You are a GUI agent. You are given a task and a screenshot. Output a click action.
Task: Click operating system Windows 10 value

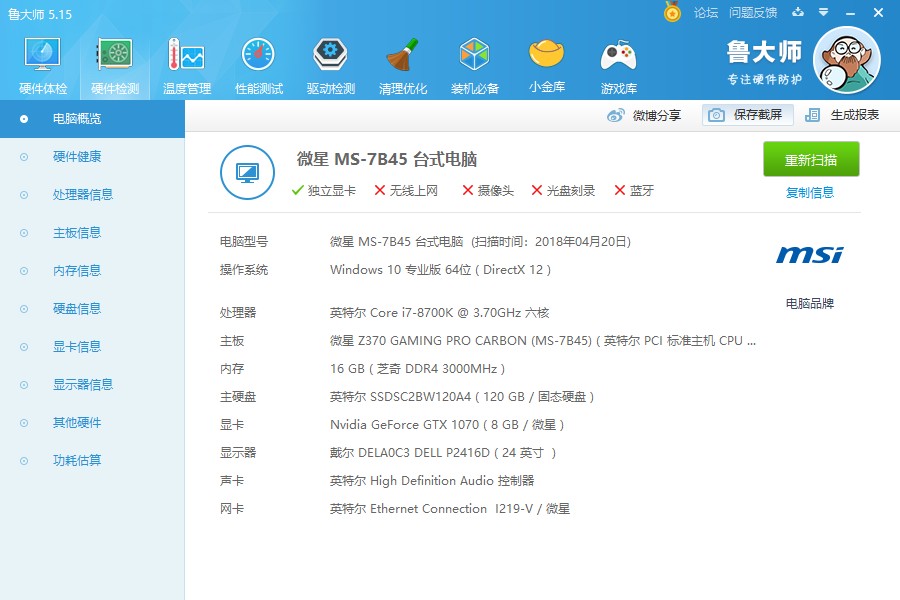pos(440,270)
